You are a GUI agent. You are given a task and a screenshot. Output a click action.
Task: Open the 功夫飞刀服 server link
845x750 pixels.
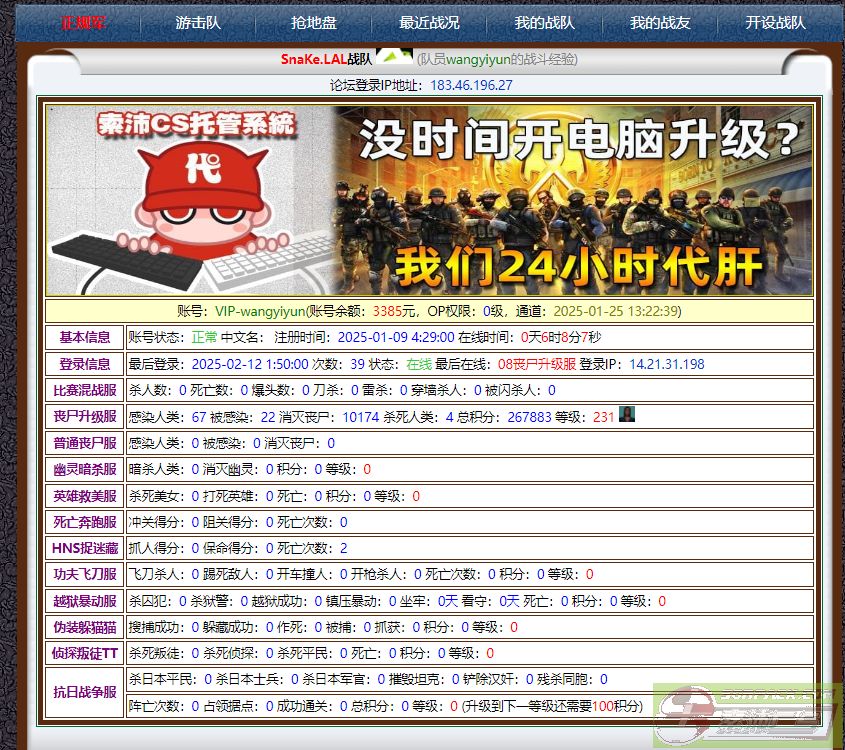click(x=85, y=574)
